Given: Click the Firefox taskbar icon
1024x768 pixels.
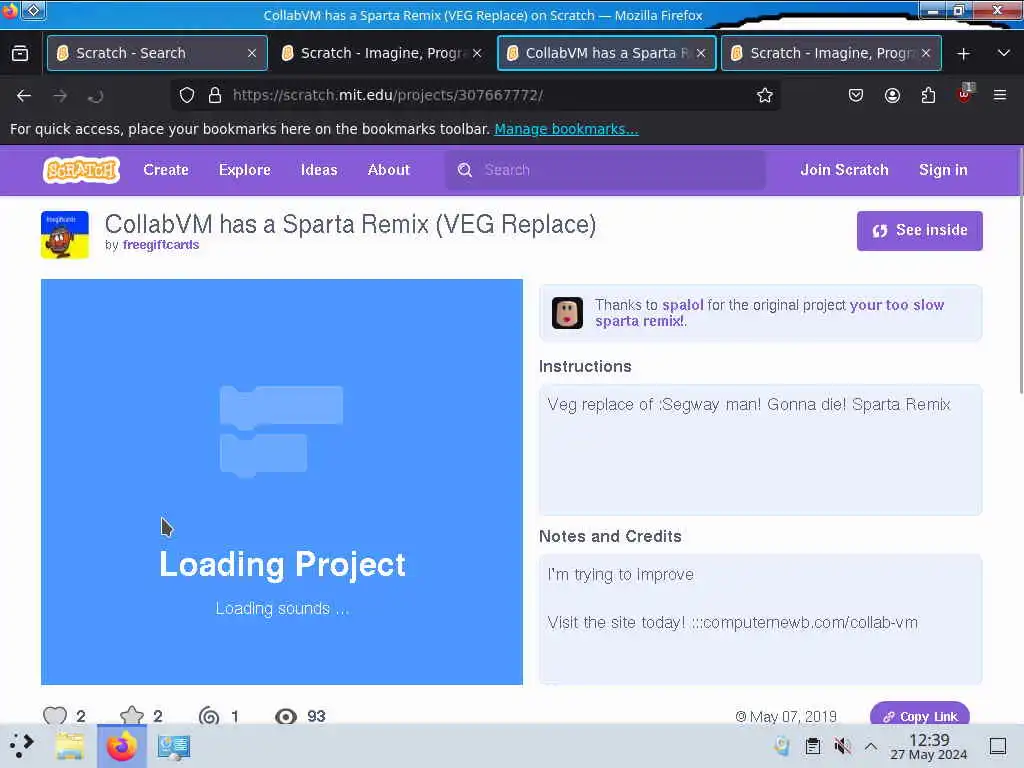Looking at the screenshot, I should [x=121, y=746].
